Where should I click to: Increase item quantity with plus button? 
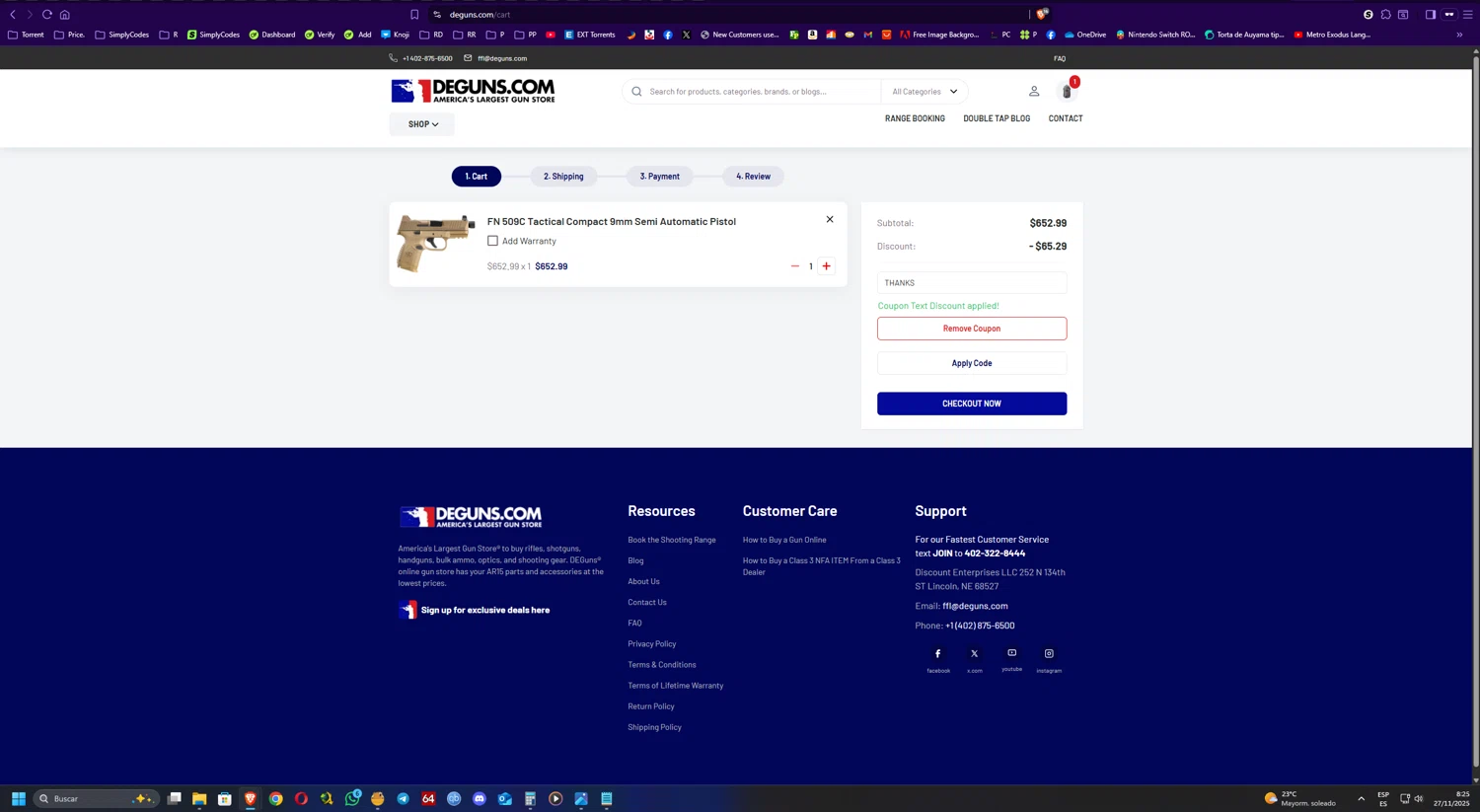(827, 266)
